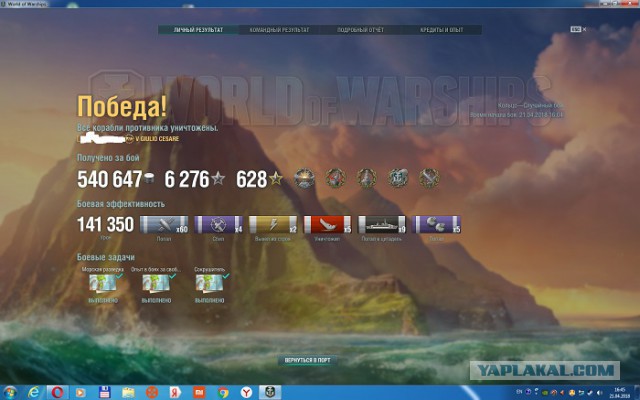
Task: Click the EN language indicator in tray
Action: 519,391
